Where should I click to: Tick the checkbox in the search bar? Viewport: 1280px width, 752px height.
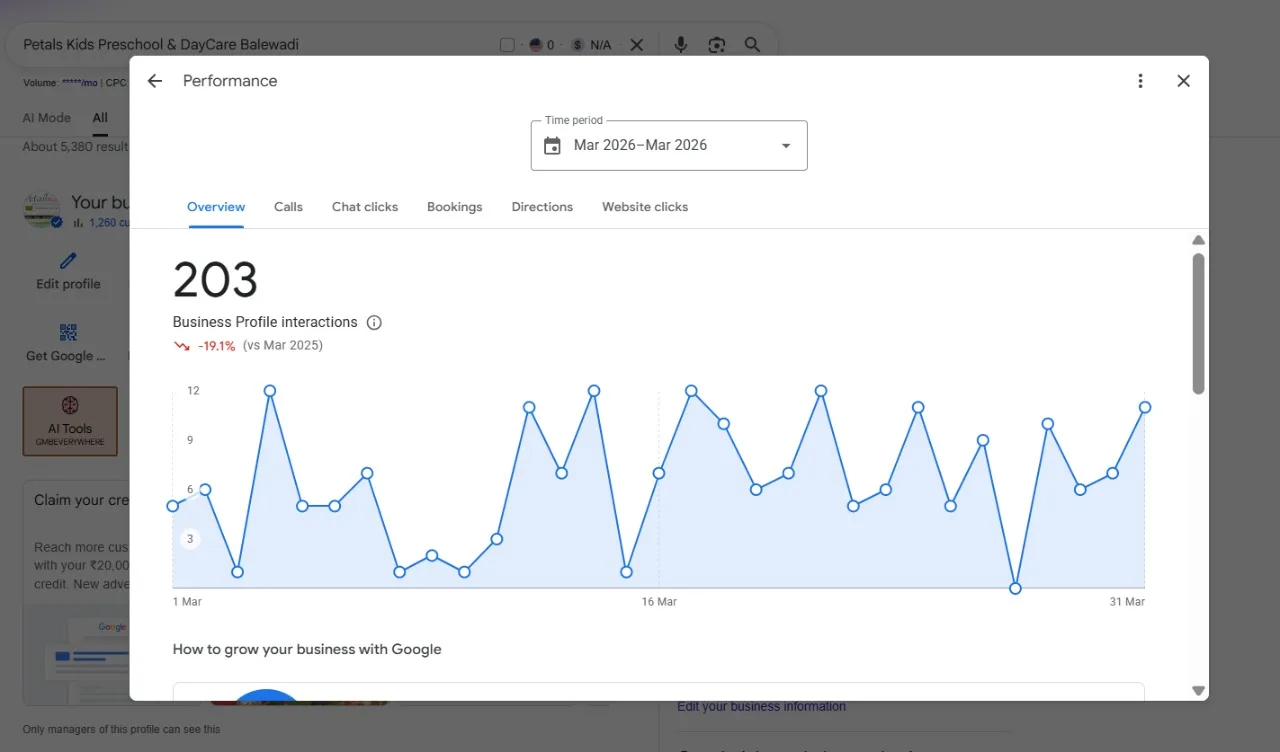click(x=507, y=45)
